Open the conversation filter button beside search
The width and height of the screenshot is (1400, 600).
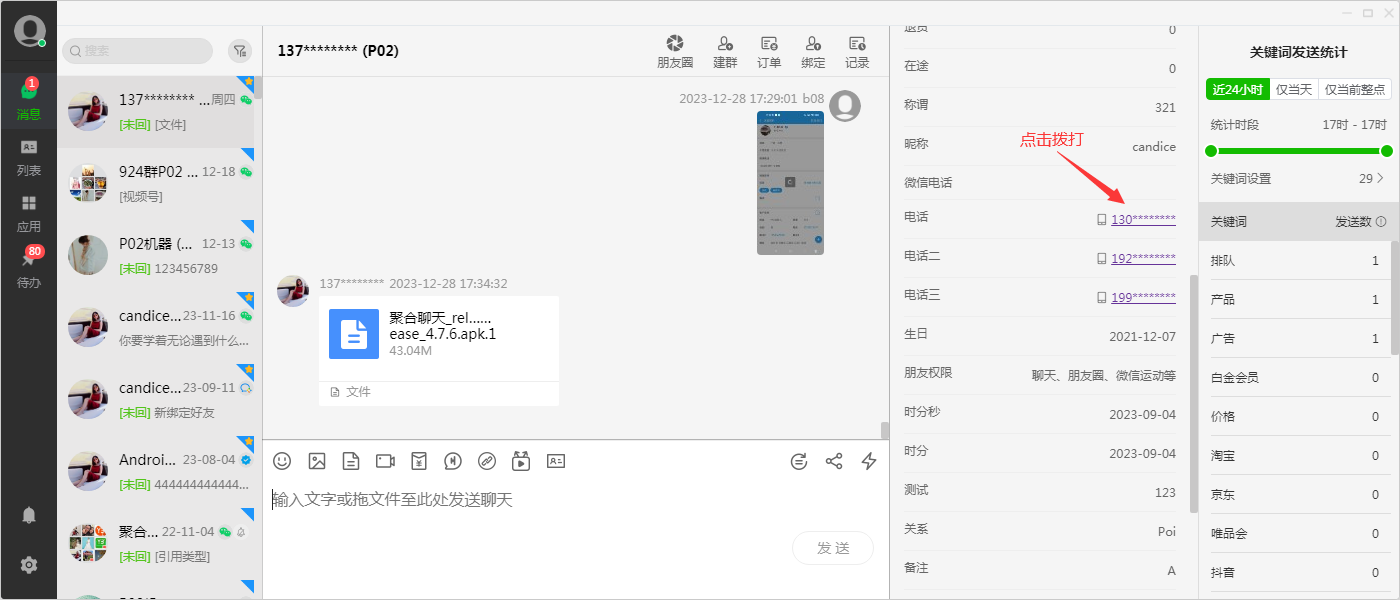pyautogui.click(x=240, y=51)
